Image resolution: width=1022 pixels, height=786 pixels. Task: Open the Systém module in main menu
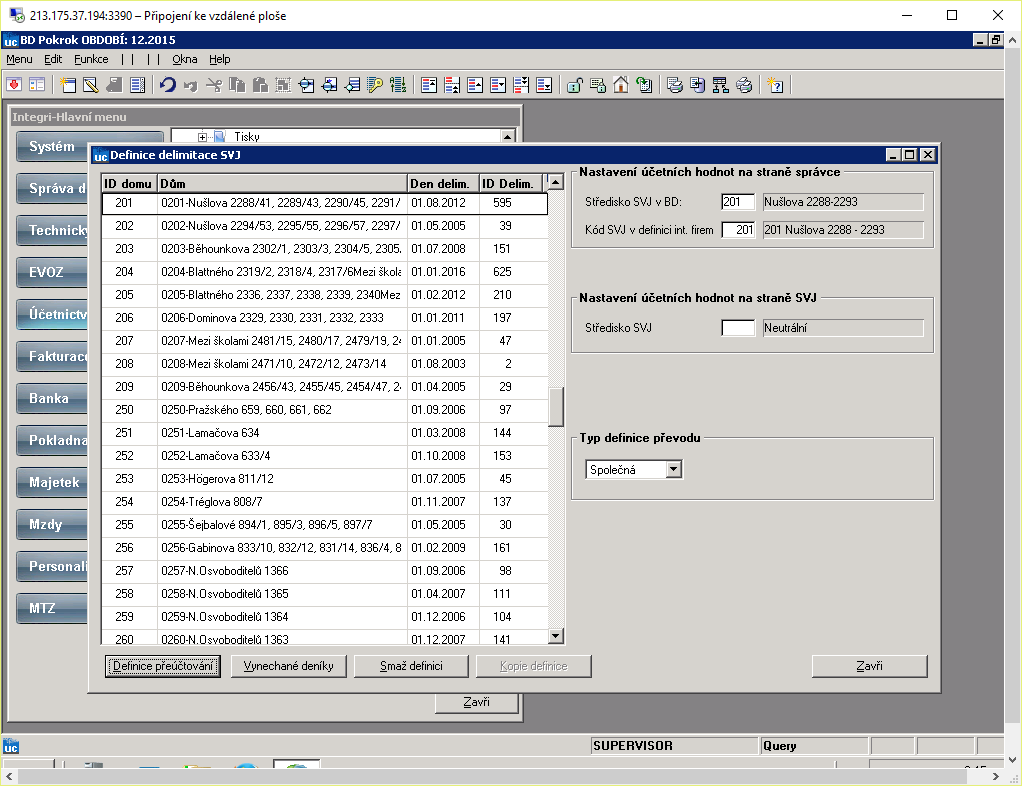[52, 147]
